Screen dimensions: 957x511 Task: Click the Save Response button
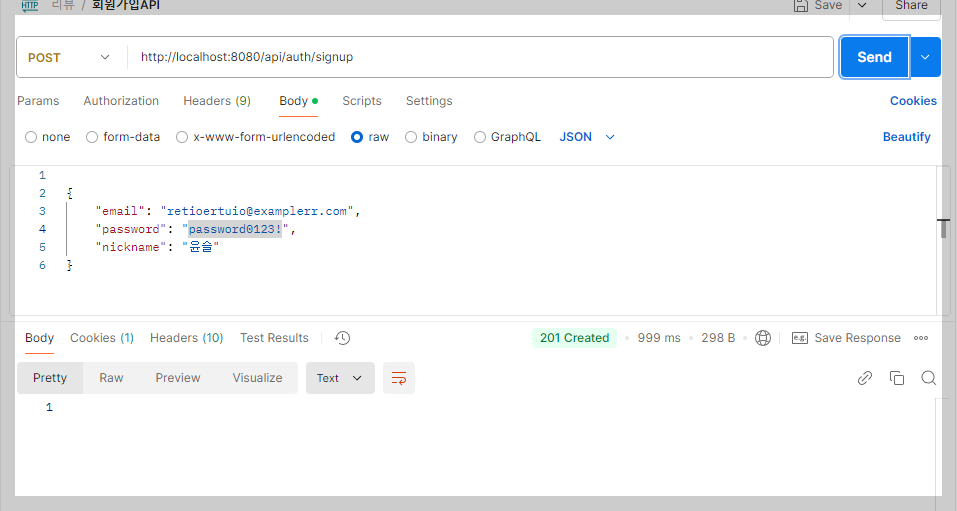click(x=846, y=338)
